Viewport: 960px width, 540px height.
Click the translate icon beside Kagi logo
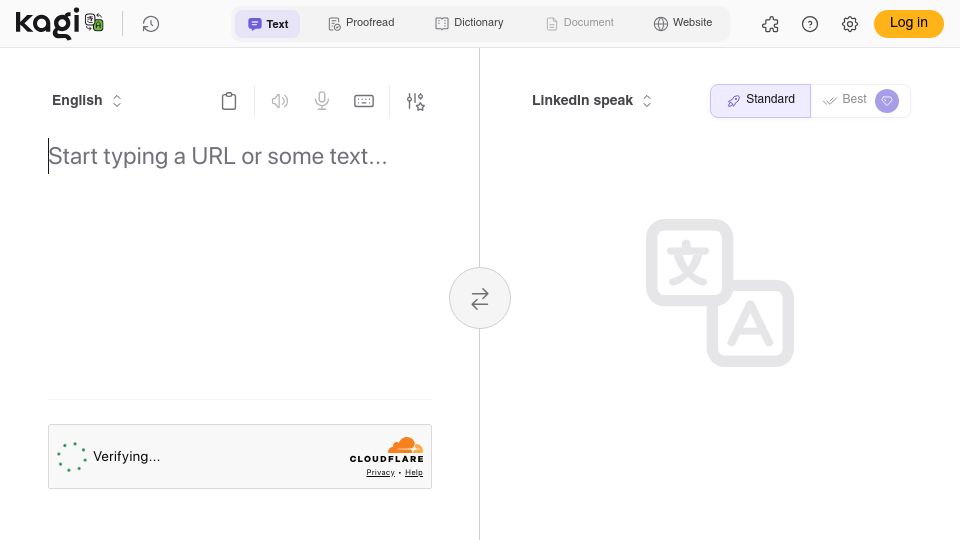(94, 23)
